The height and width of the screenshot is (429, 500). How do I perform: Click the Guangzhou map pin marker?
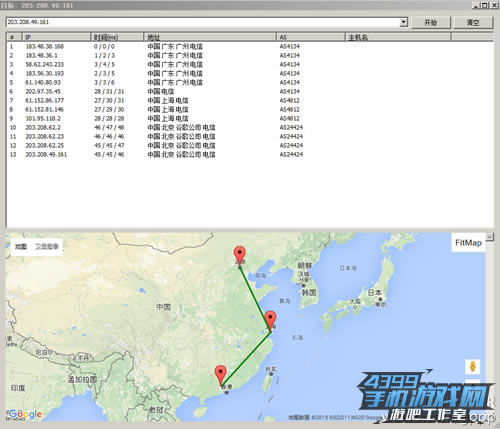pos(221,374)
